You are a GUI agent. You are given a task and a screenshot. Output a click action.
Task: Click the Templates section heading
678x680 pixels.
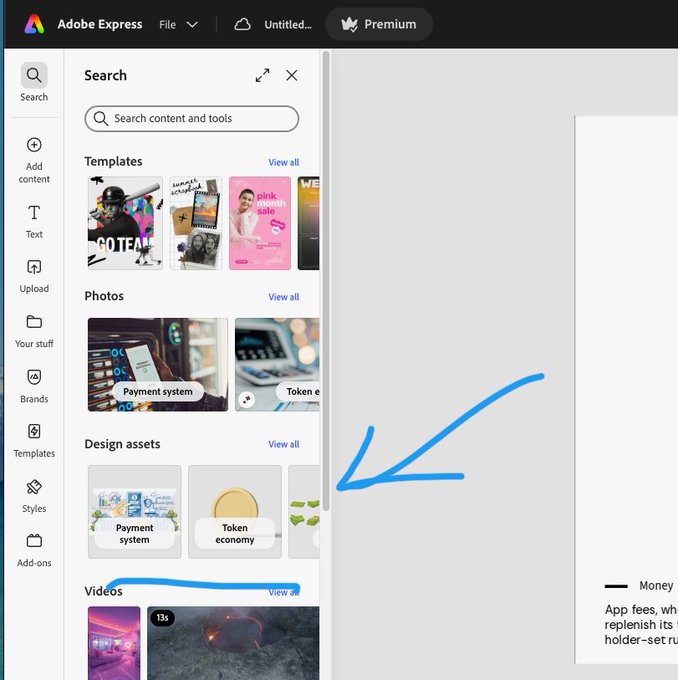point(113,161)
